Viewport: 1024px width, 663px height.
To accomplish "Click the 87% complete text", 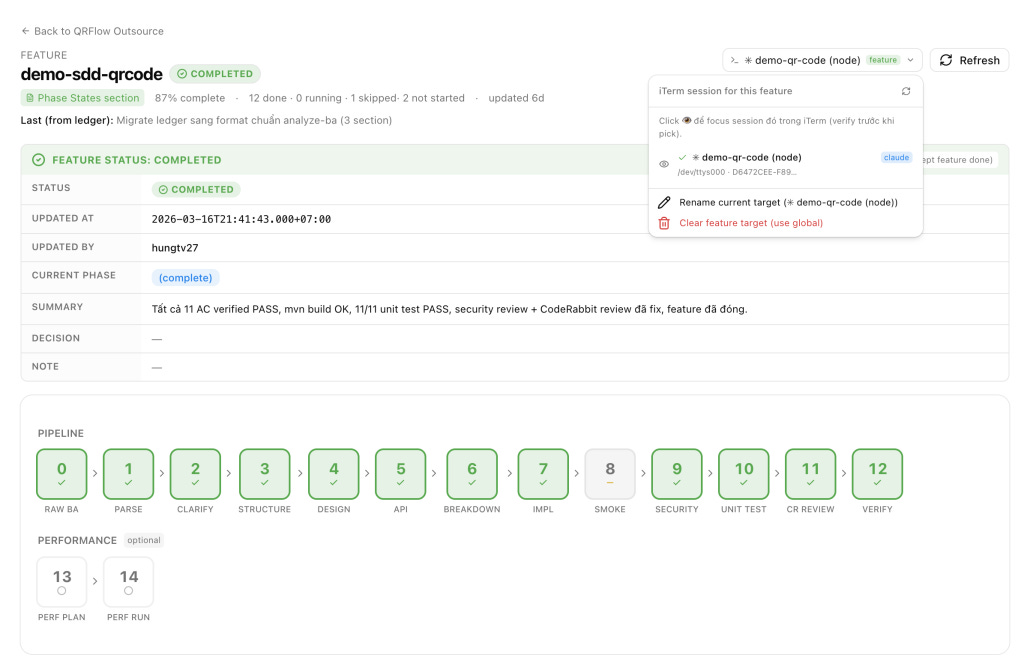I will [189, 98].
